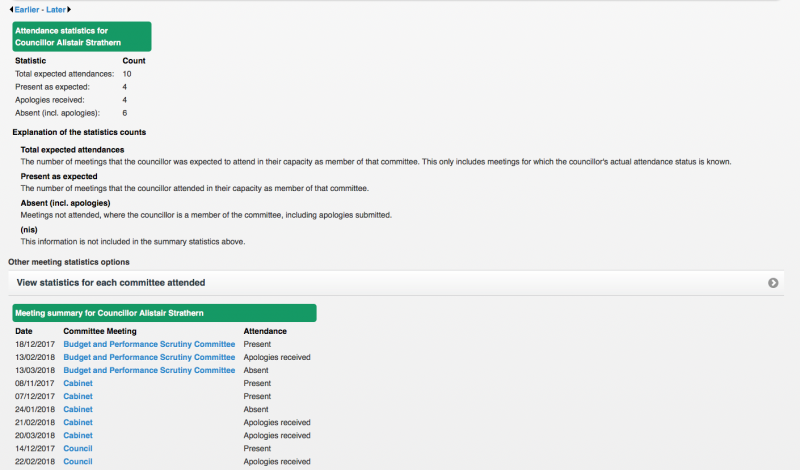Expand View statistics for each committee attended
800x470 pixels.
pyautogui.click(x=396, y=283)
